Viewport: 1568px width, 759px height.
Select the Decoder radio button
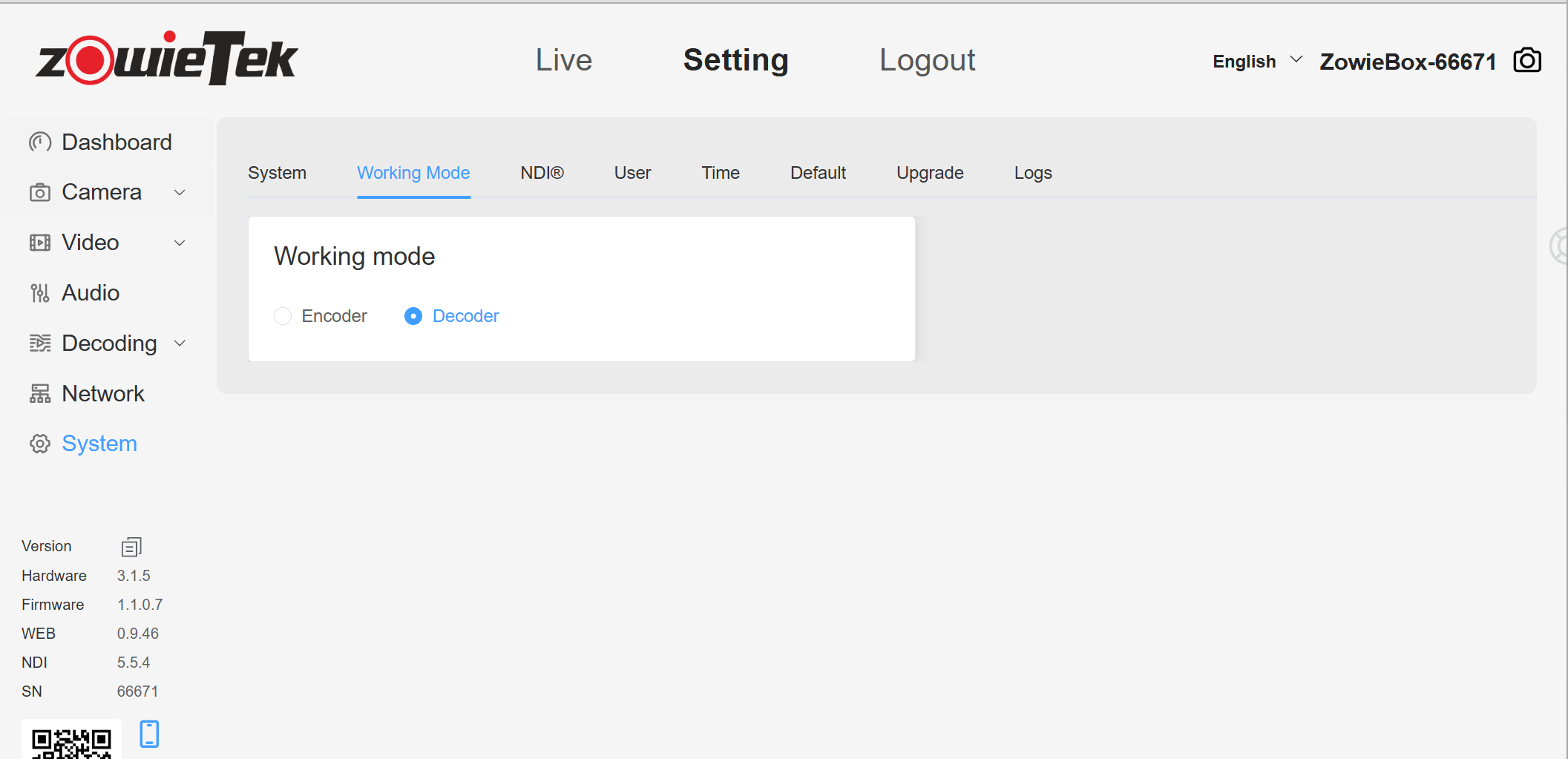(x=413, y=316)
